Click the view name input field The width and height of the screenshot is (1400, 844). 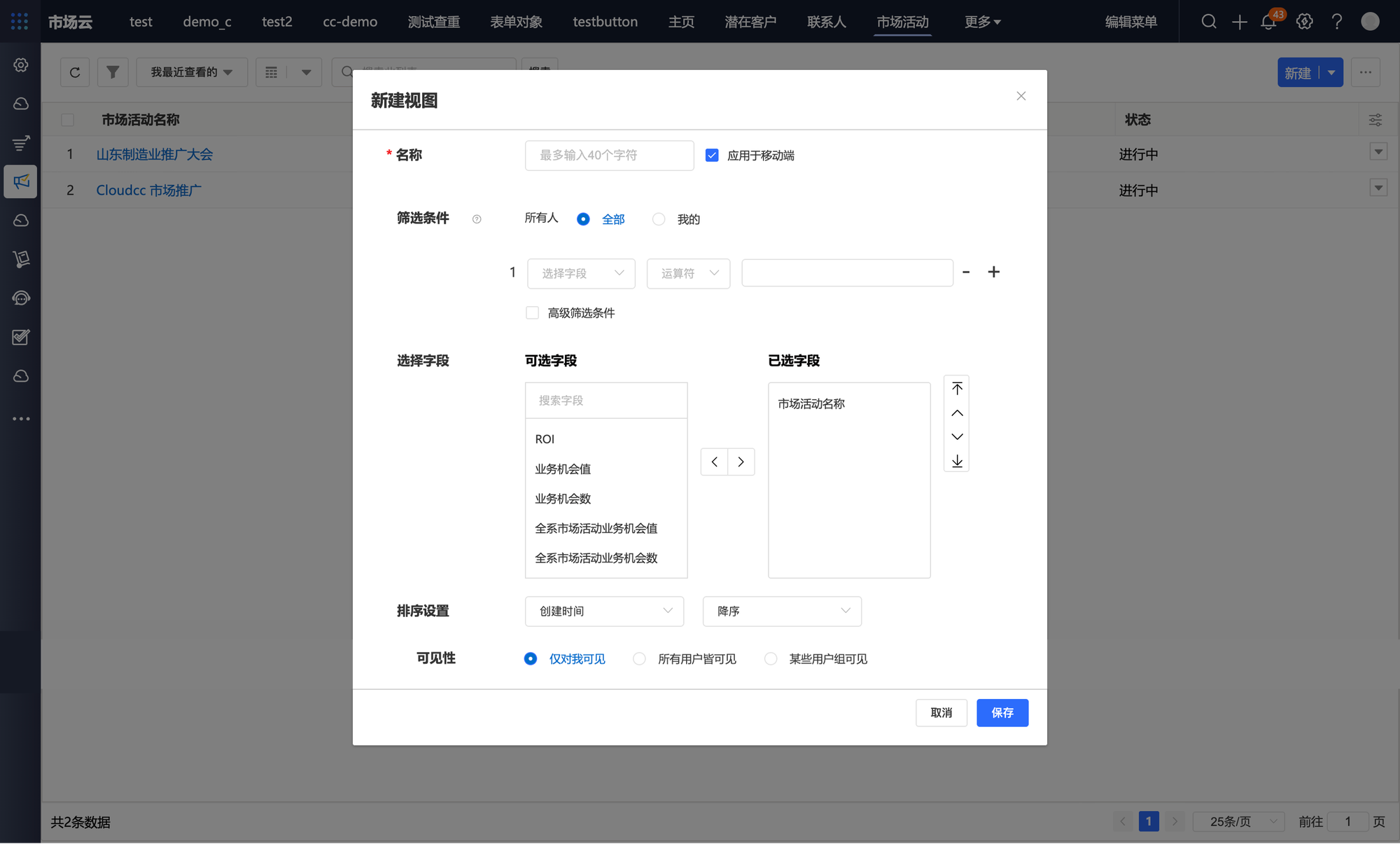tap(609, 155)
